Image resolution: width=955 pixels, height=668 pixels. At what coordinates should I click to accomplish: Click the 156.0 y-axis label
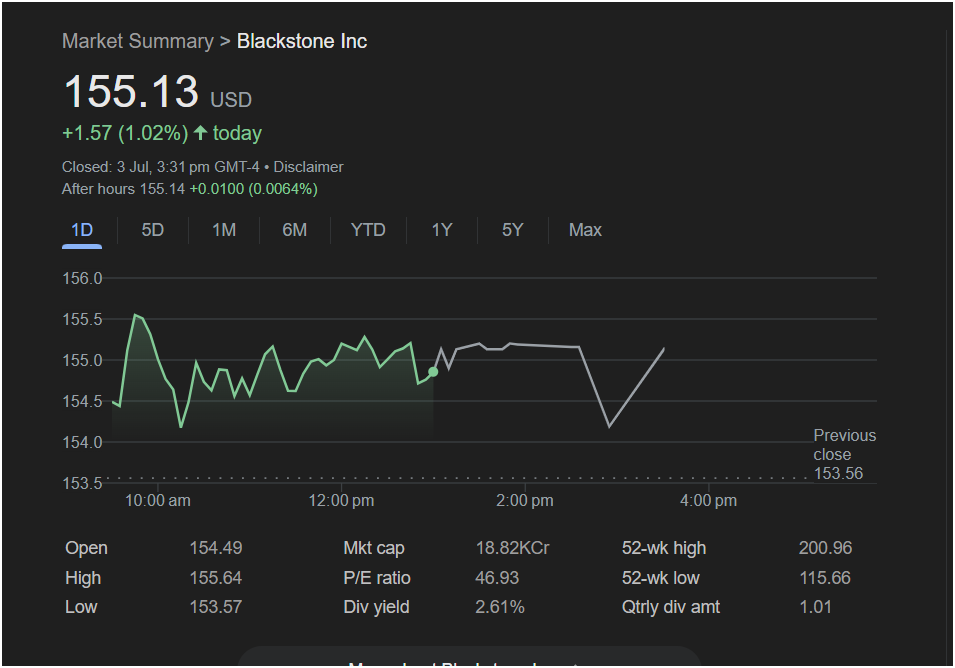click(x=82, y=278)
